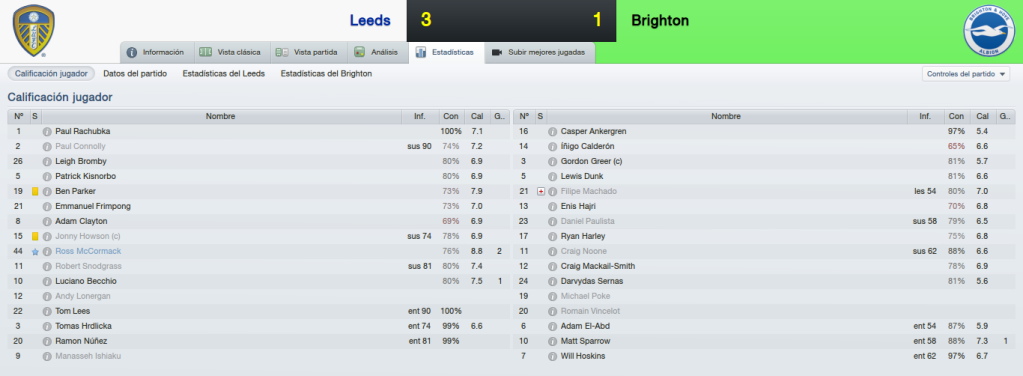Viewport: 1023px width, 376px height.
Task: Click Jonny Howson's yellow card icon
Action: (35, 236)
